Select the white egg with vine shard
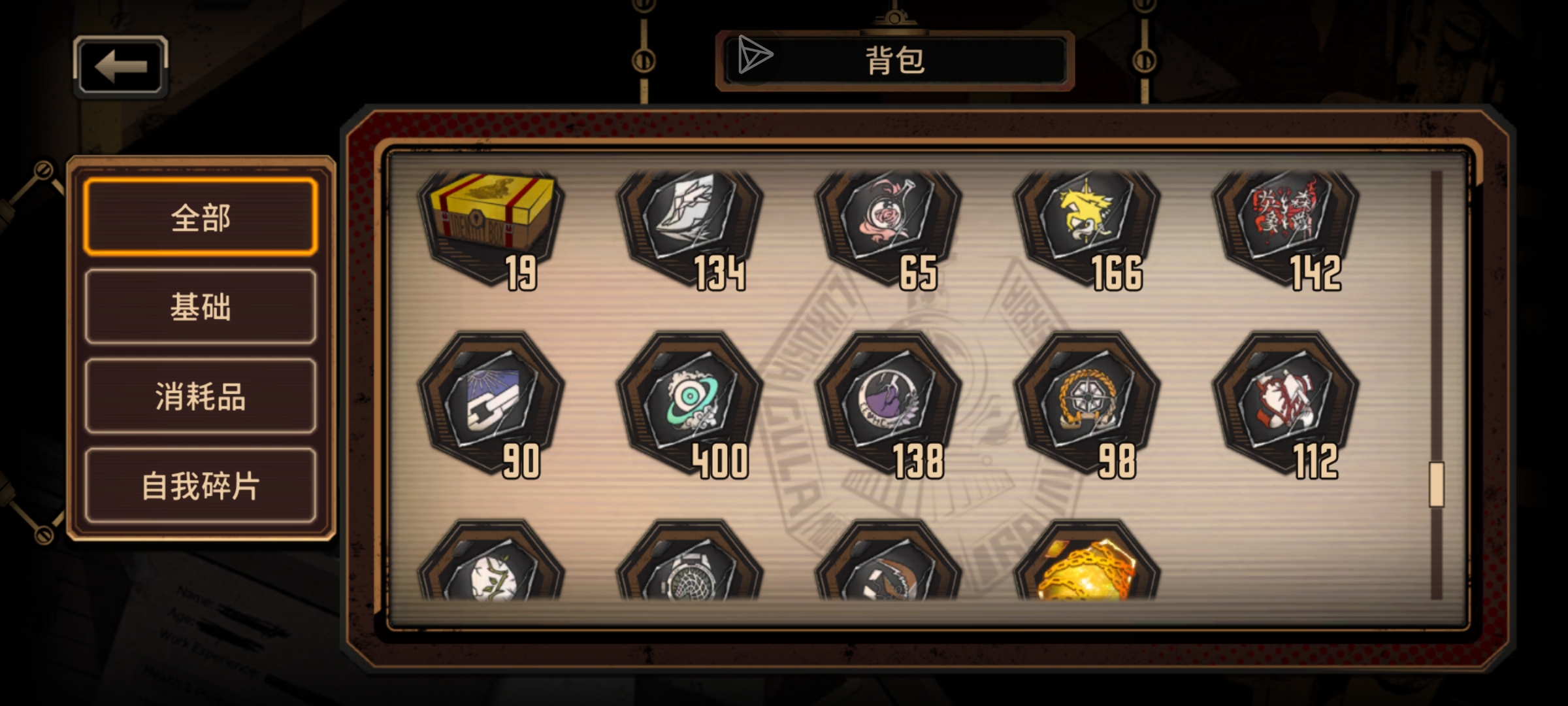Viewport: 1568px width, 706px height. point(491,561)
